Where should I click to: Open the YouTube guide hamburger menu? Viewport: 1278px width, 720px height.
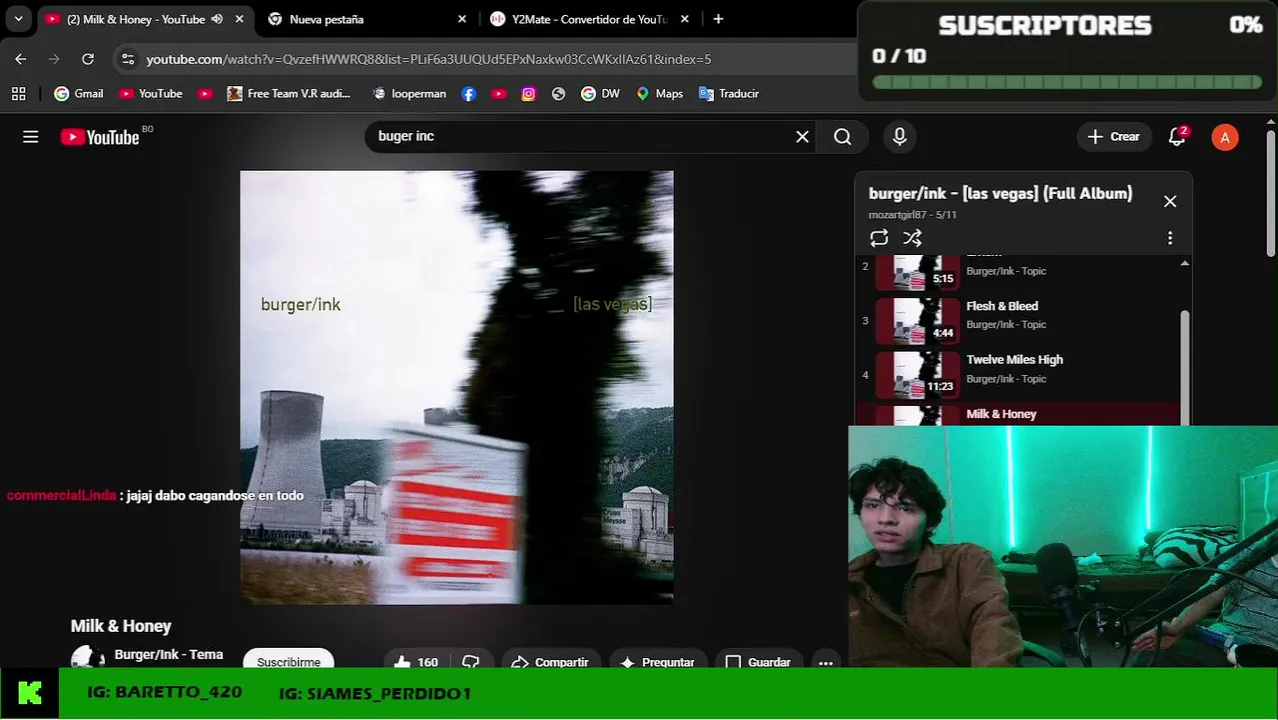coord(31,137)
